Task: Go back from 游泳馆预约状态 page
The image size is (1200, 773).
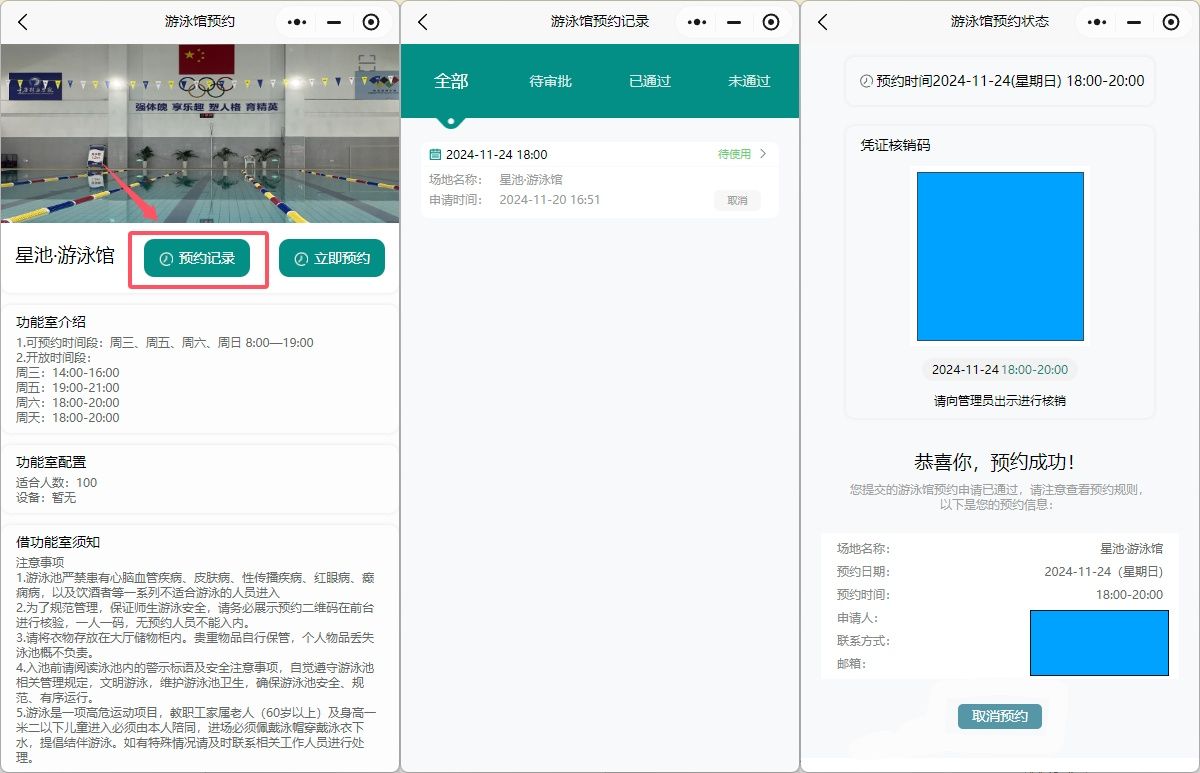Action: click(x=823, y=22)
